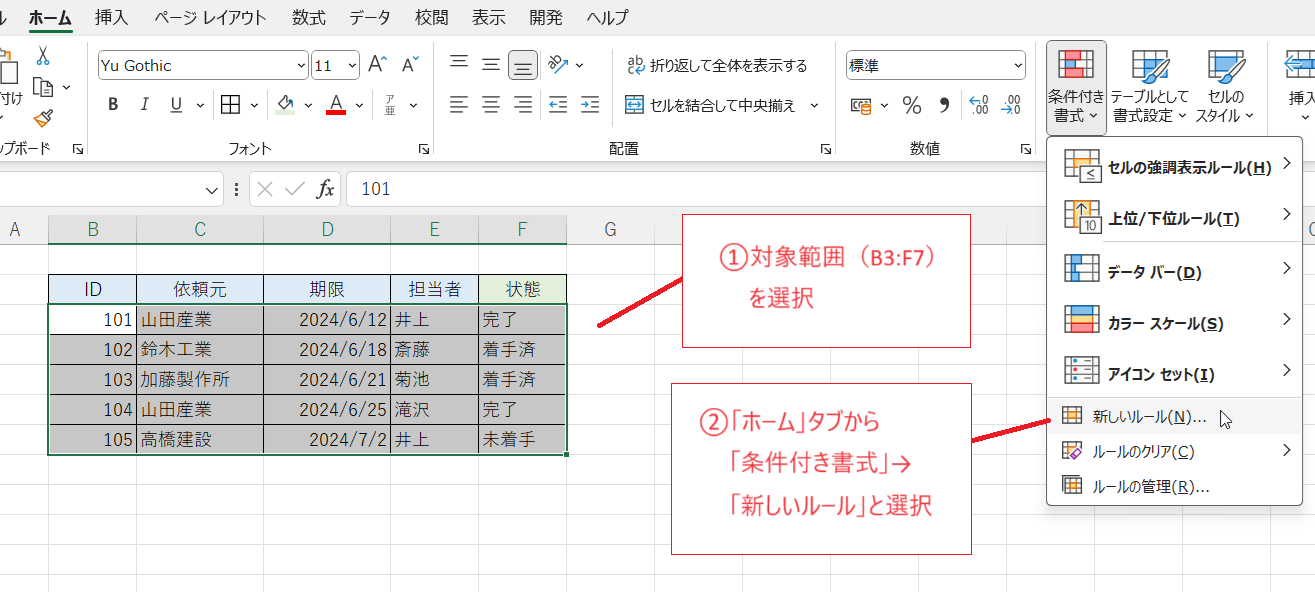Click the increase indent icon

(x=590, y=105)
